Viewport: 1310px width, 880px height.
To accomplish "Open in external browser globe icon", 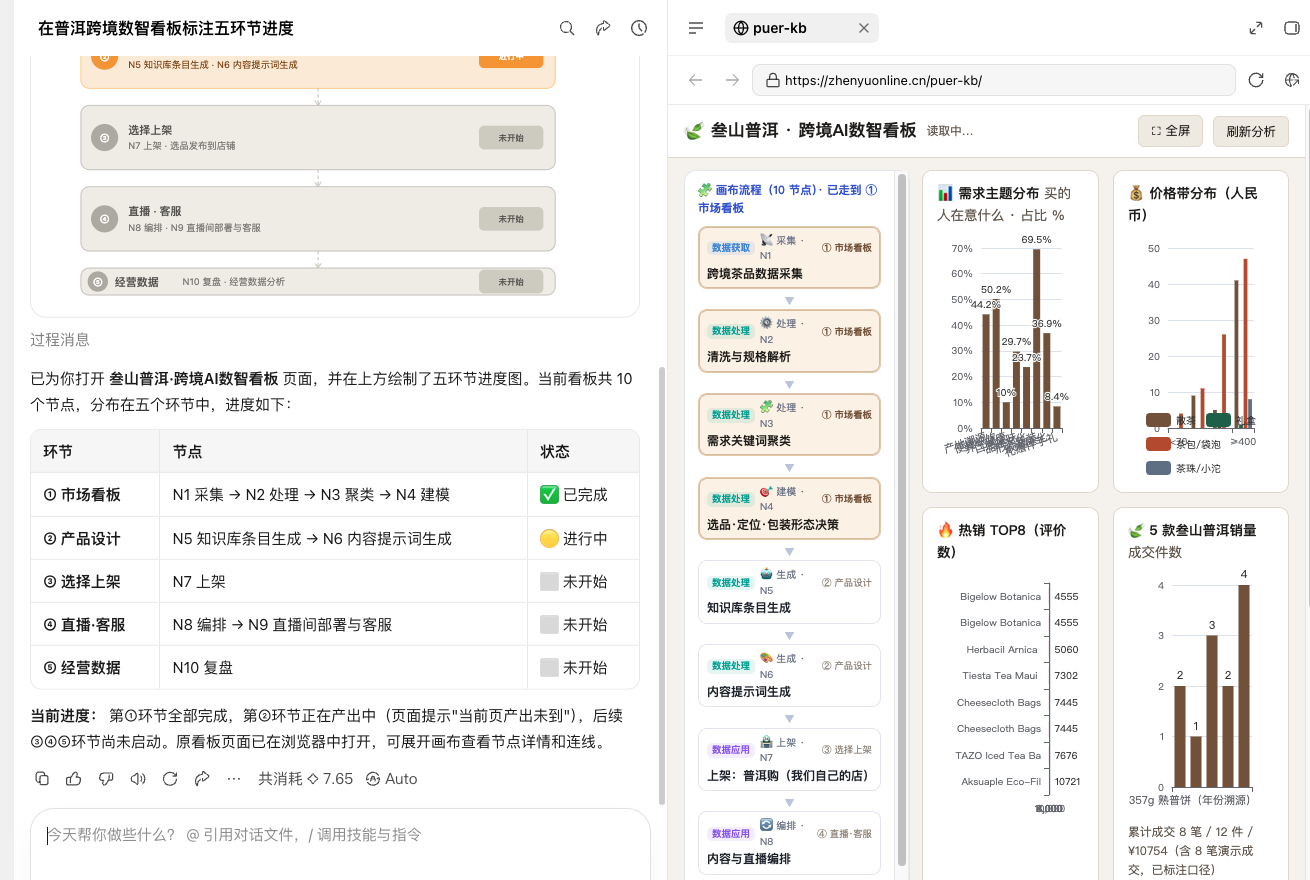I will (1292, 80).
